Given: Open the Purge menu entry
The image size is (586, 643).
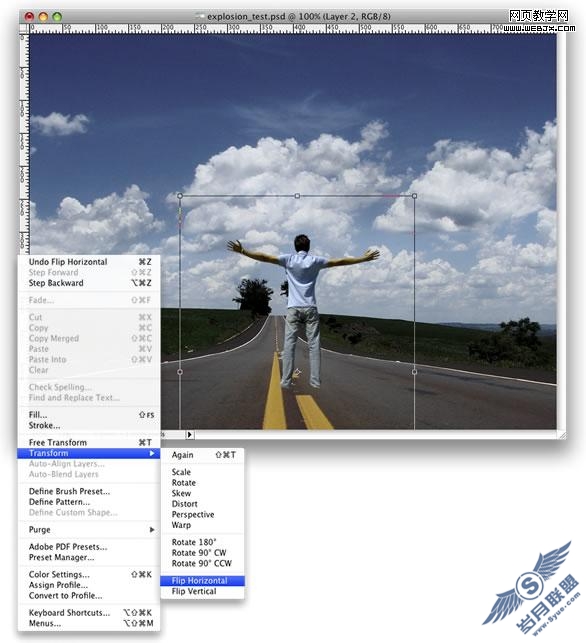Looking at the screenshot, I should pyautogui.click(x=89, y=529).
